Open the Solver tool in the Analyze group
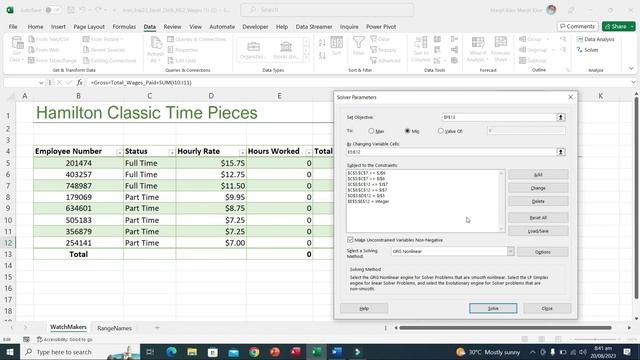Screen dimensions: 640x360 [588, 50]
